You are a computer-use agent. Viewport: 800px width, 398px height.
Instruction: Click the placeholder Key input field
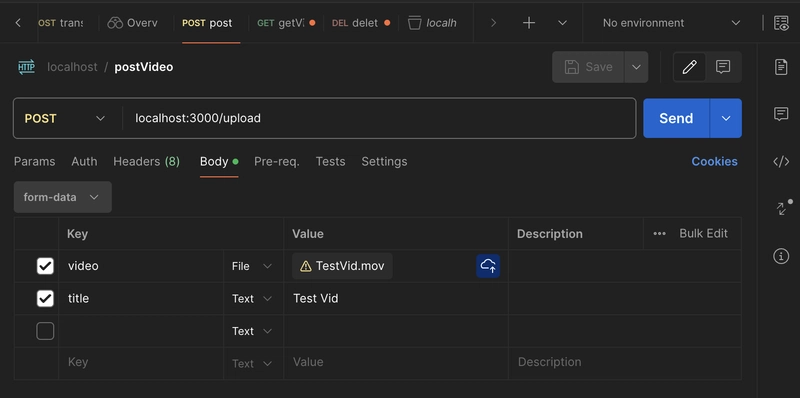pos(141,362)
